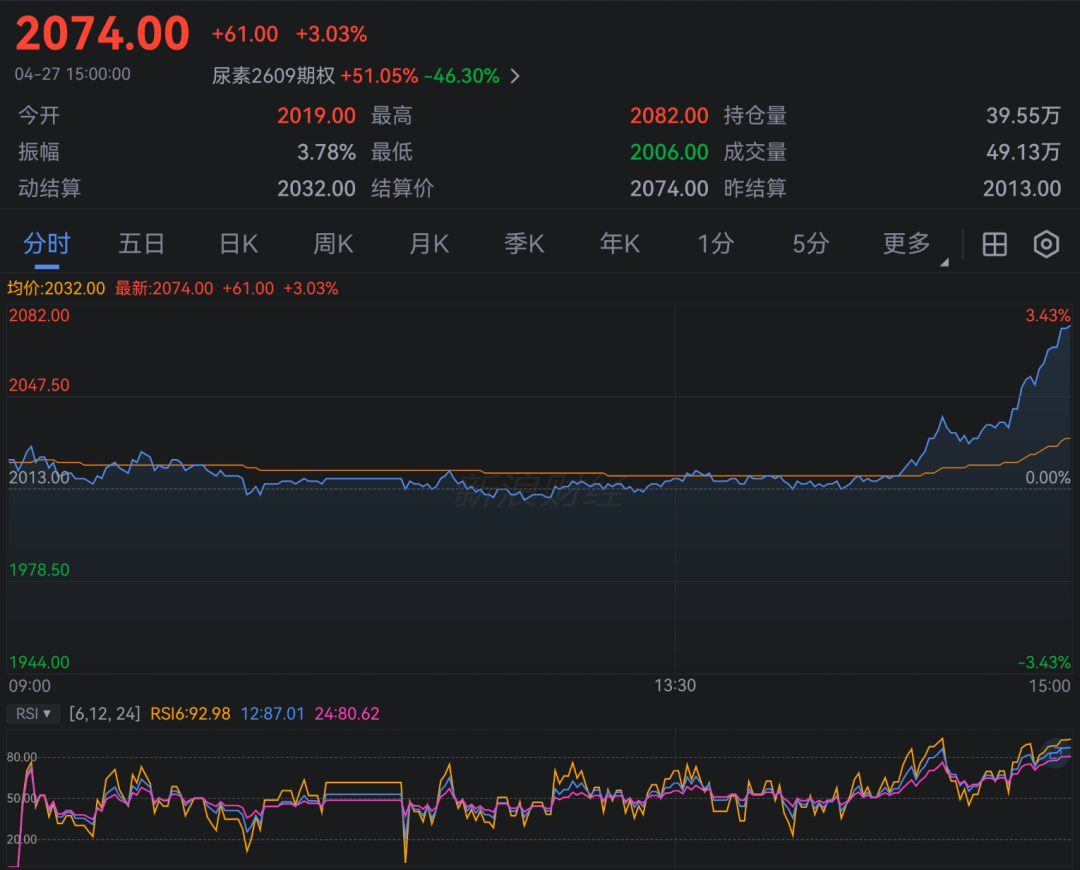Expand the 更多 period menu

point(906,244)
